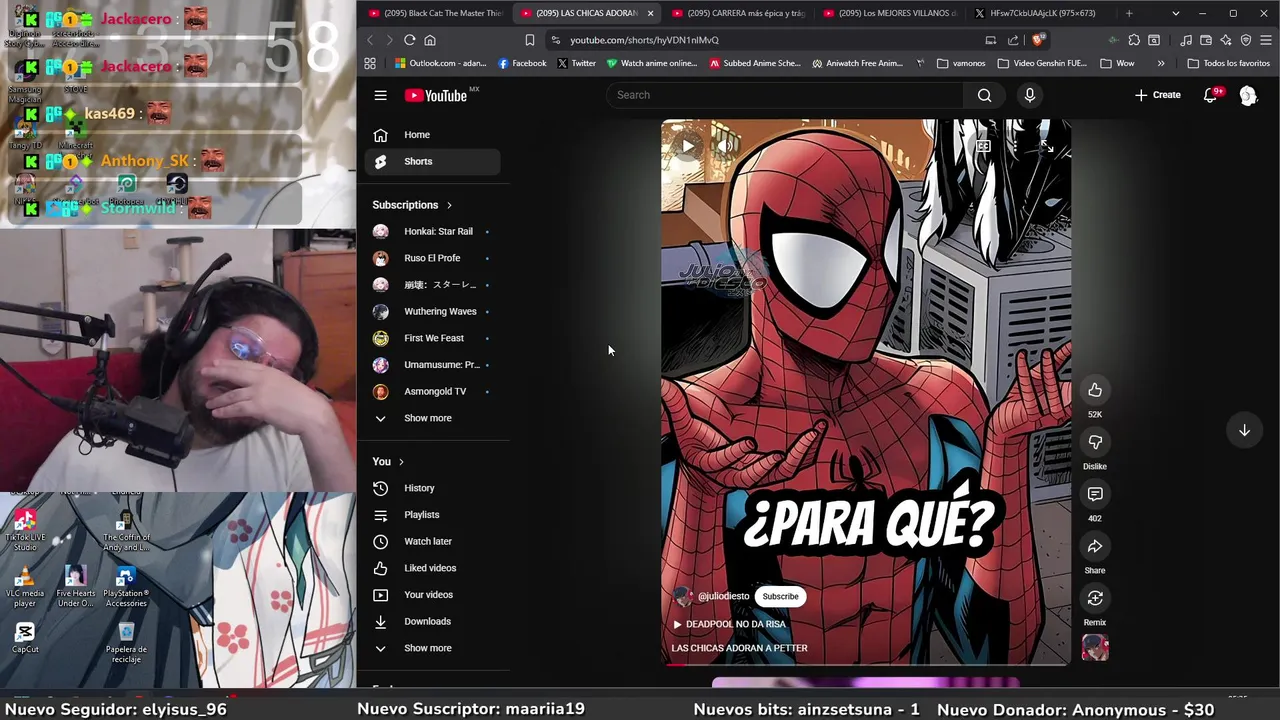1280x720 pixels.
Task: Like the Short with thumbs up
Action: pos(1095,390)
